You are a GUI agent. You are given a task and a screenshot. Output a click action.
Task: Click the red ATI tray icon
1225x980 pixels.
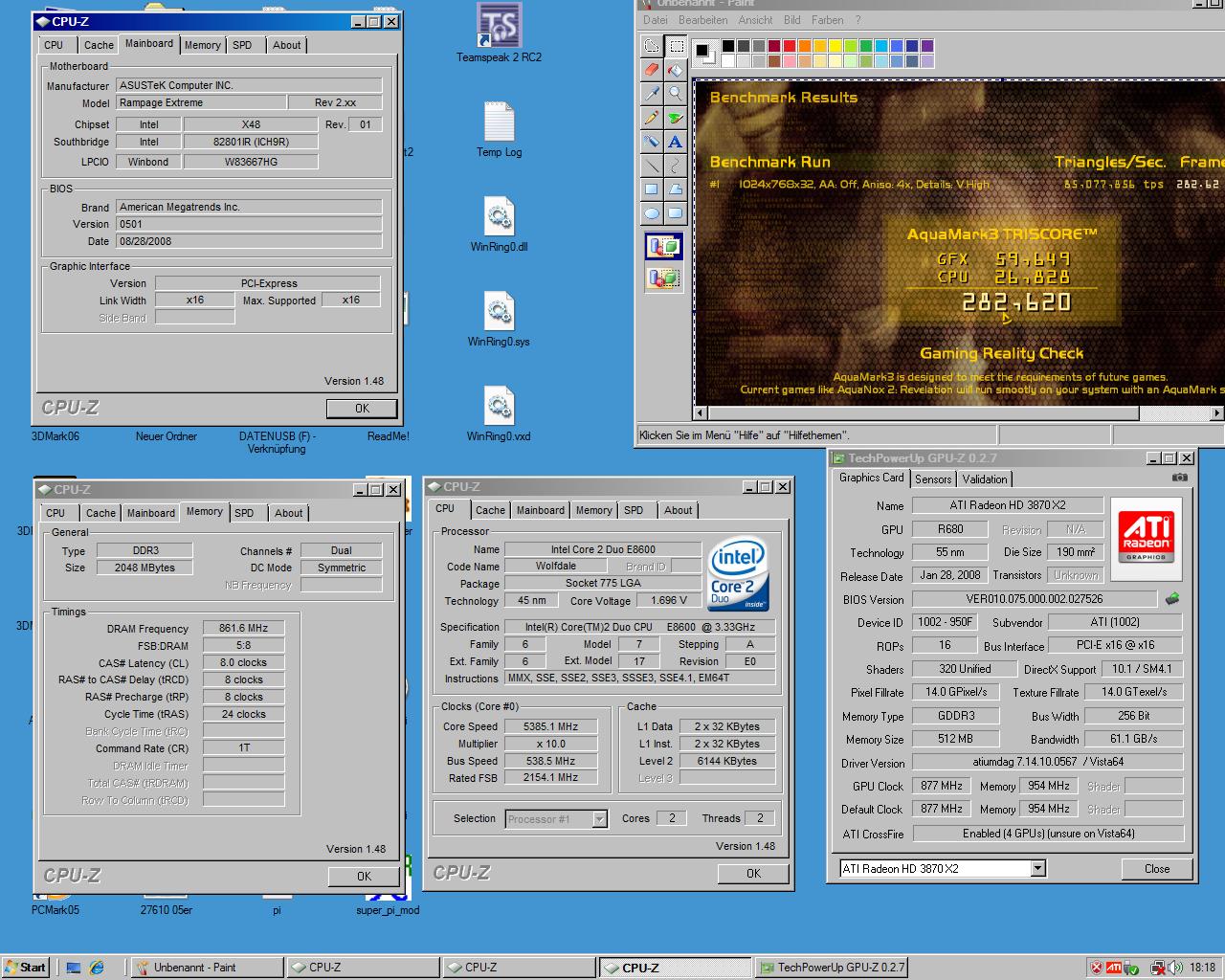pyautogui.click(x=1114, y=968)
